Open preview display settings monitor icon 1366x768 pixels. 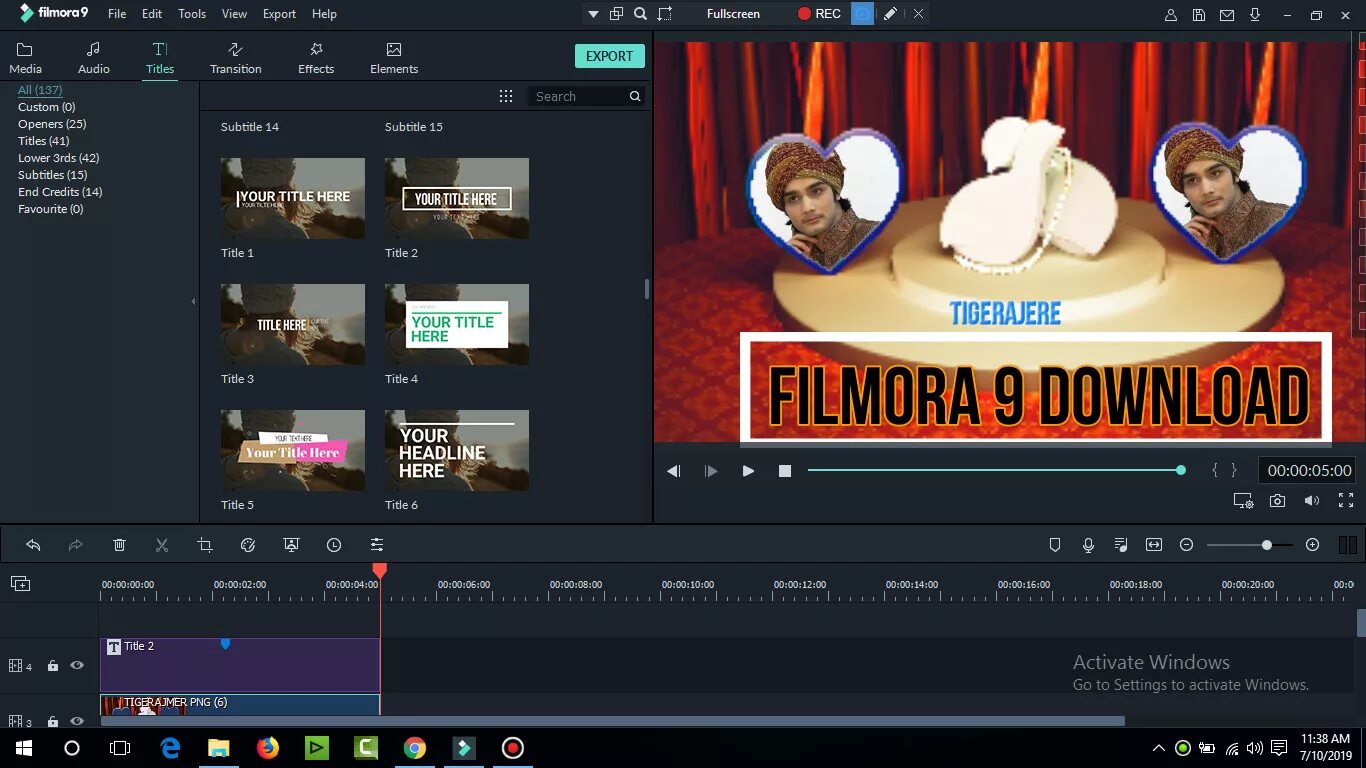1243,501
